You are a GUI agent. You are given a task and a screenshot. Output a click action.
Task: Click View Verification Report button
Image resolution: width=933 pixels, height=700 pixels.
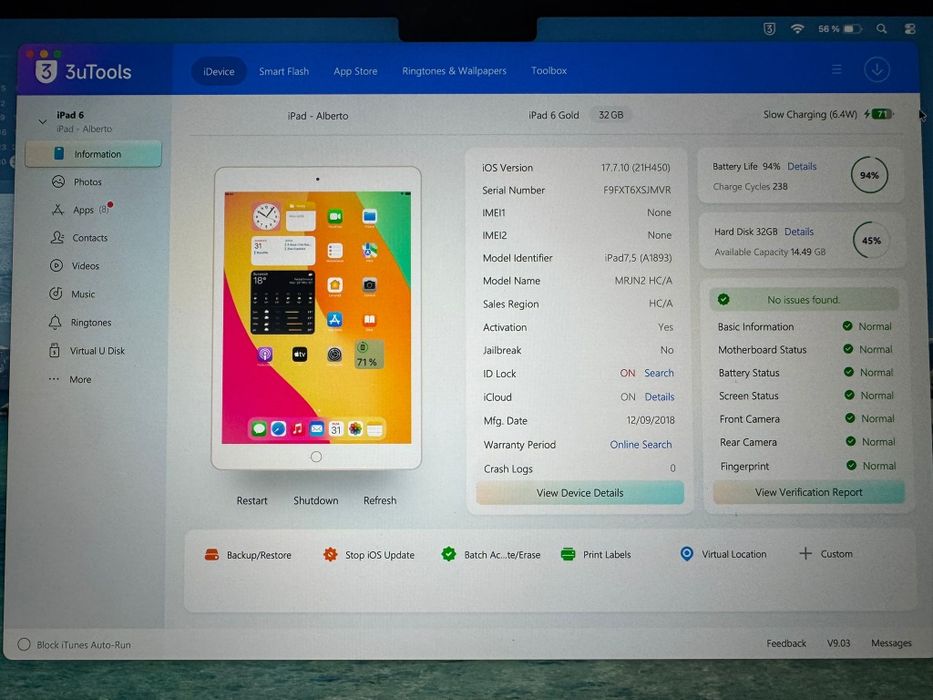click(x=808, y=492)
